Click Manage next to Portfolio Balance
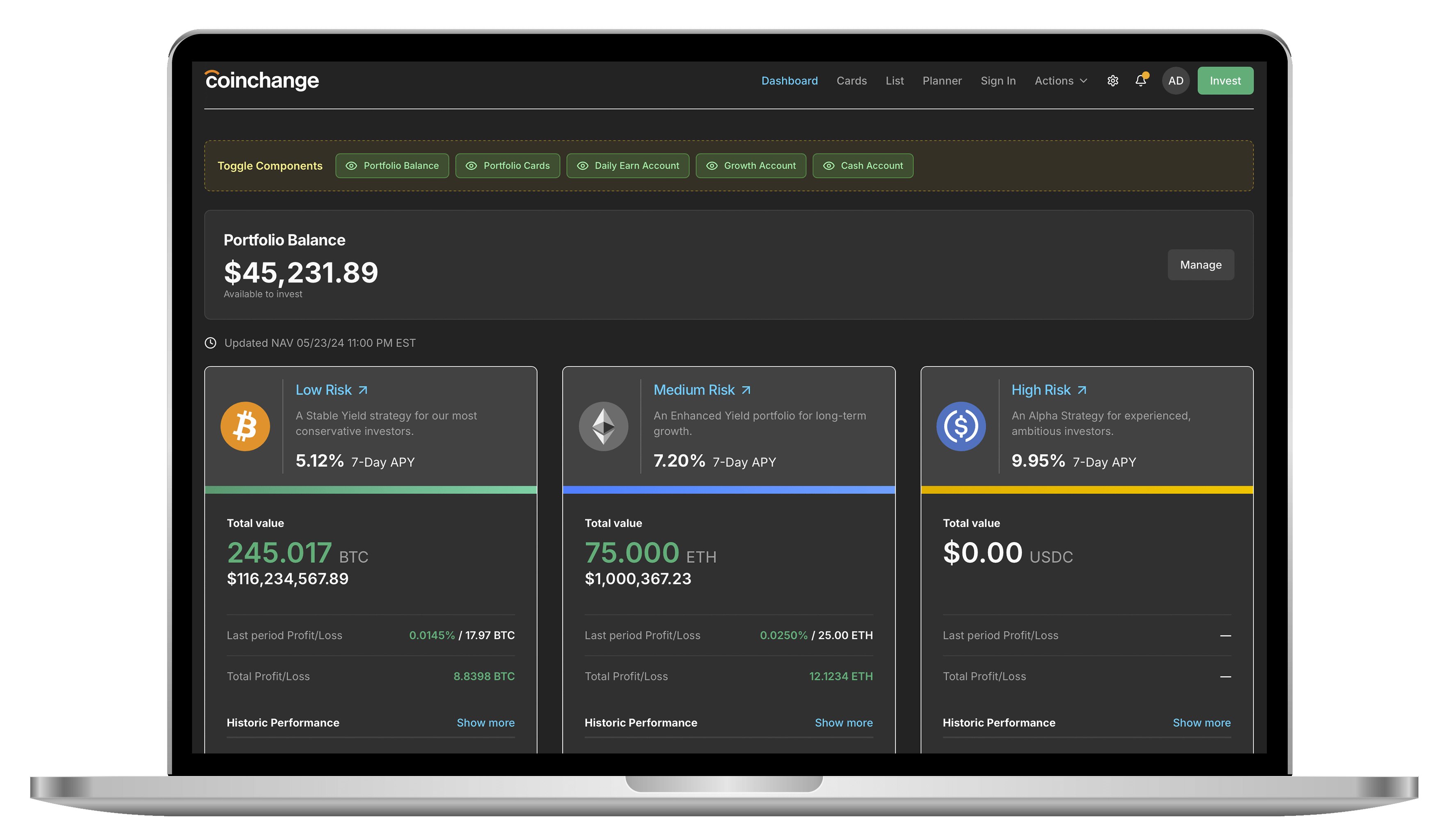Screen dimensions: 1447x840 point(1201,265)
